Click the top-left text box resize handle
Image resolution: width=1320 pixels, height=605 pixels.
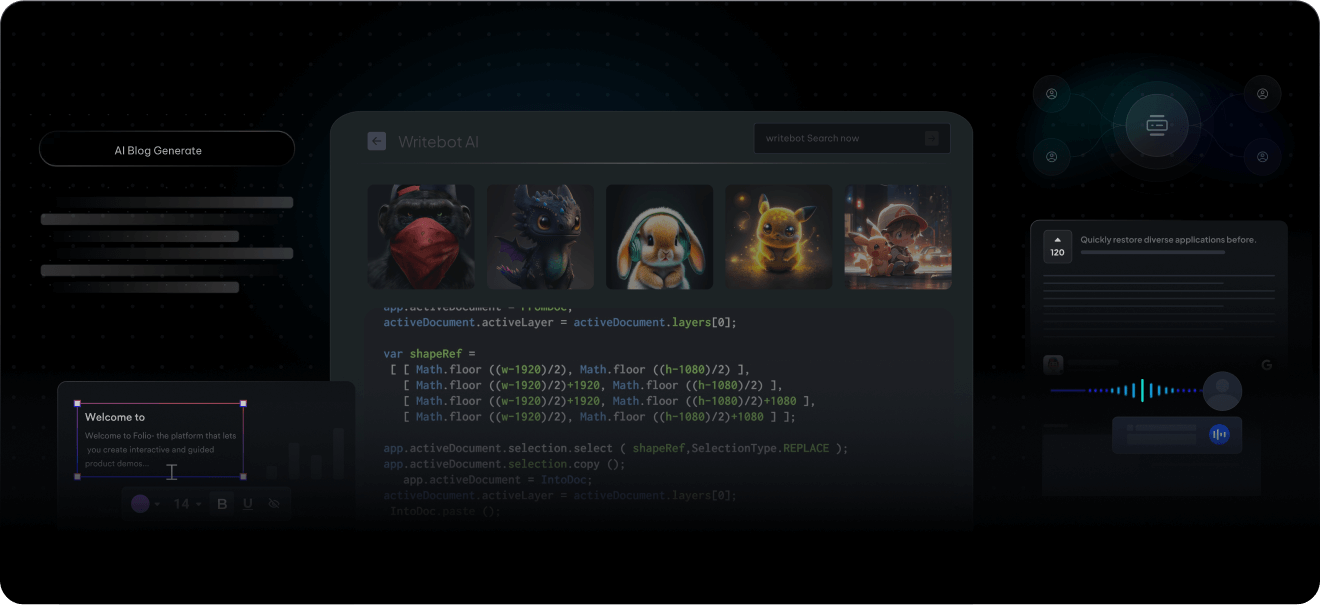[x=78, y=404]
